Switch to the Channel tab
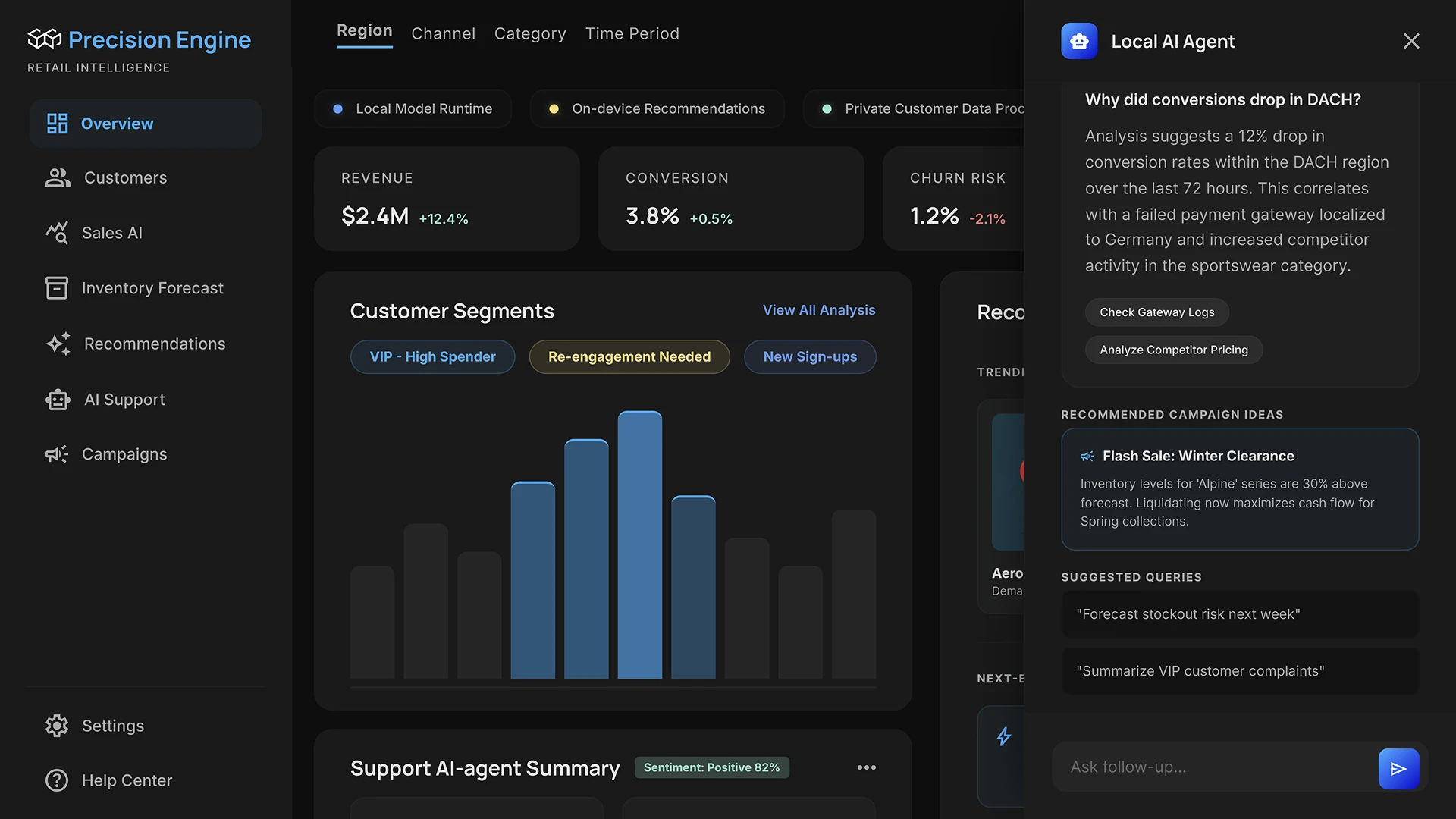 coord(444,33)
